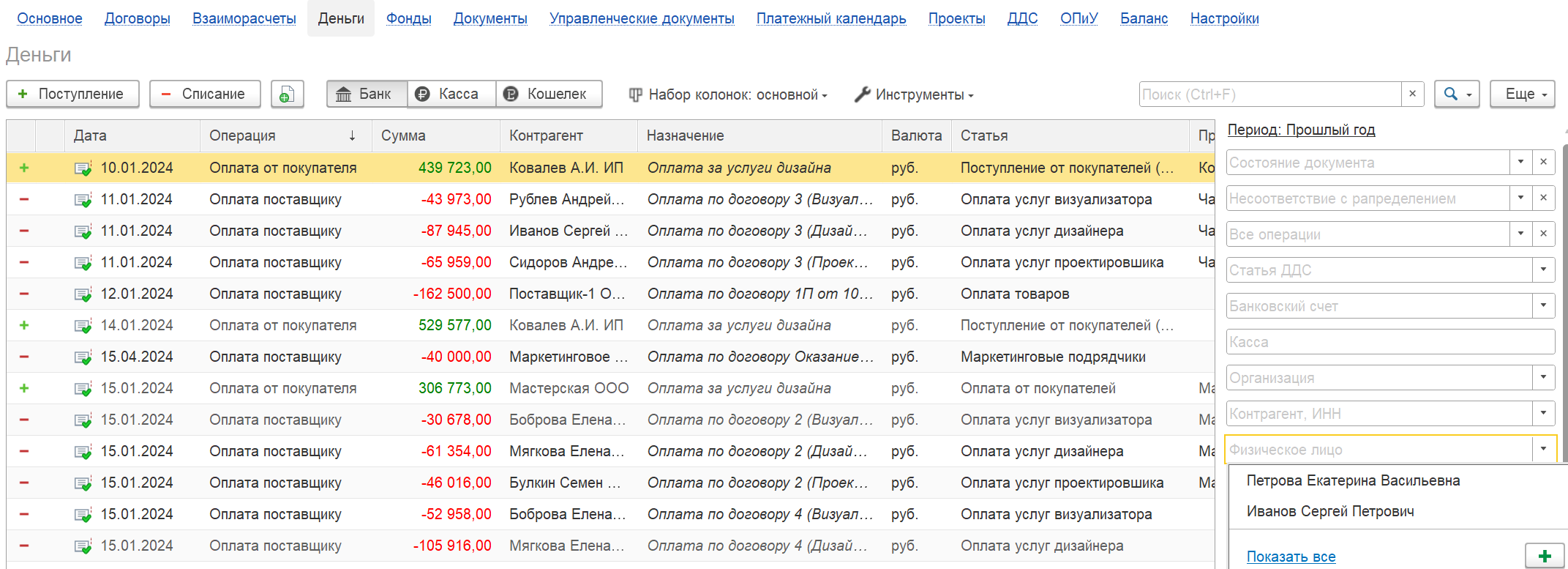Click the sort arrow in Операция column
Viewport: 1568px width, 569px height.
click(352, 135)
